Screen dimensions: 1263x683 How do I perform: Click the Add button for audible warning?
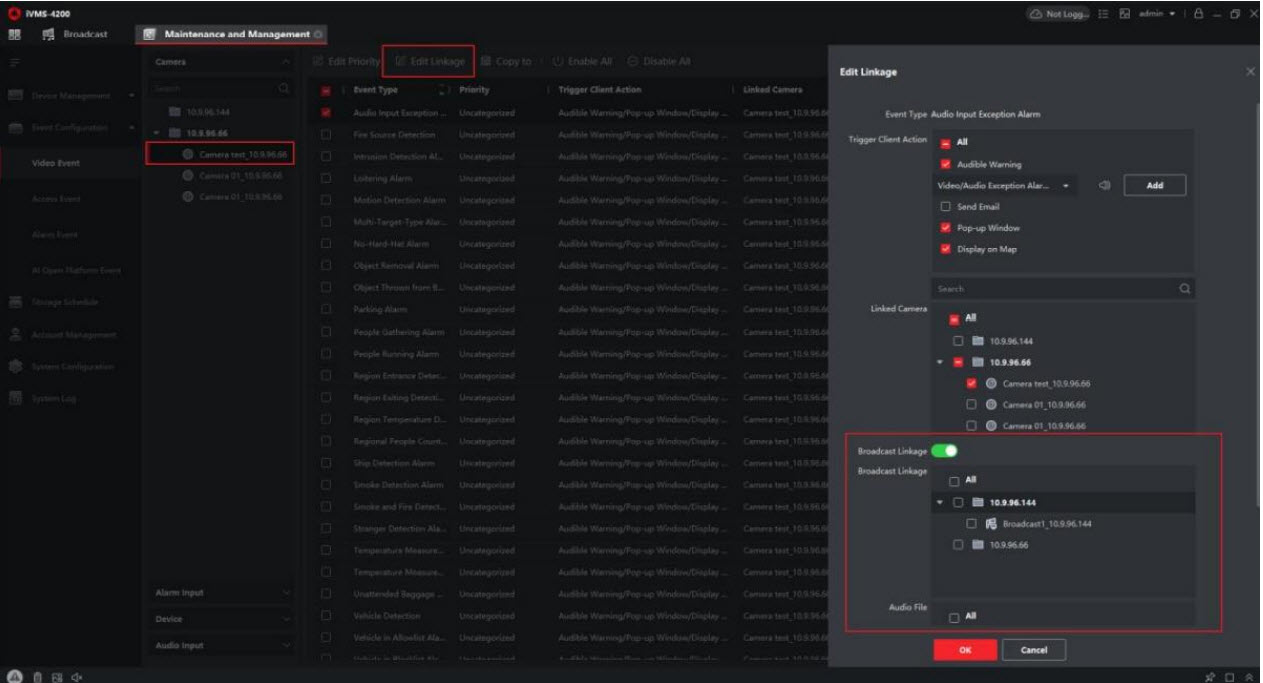(x=1154, y=186)
